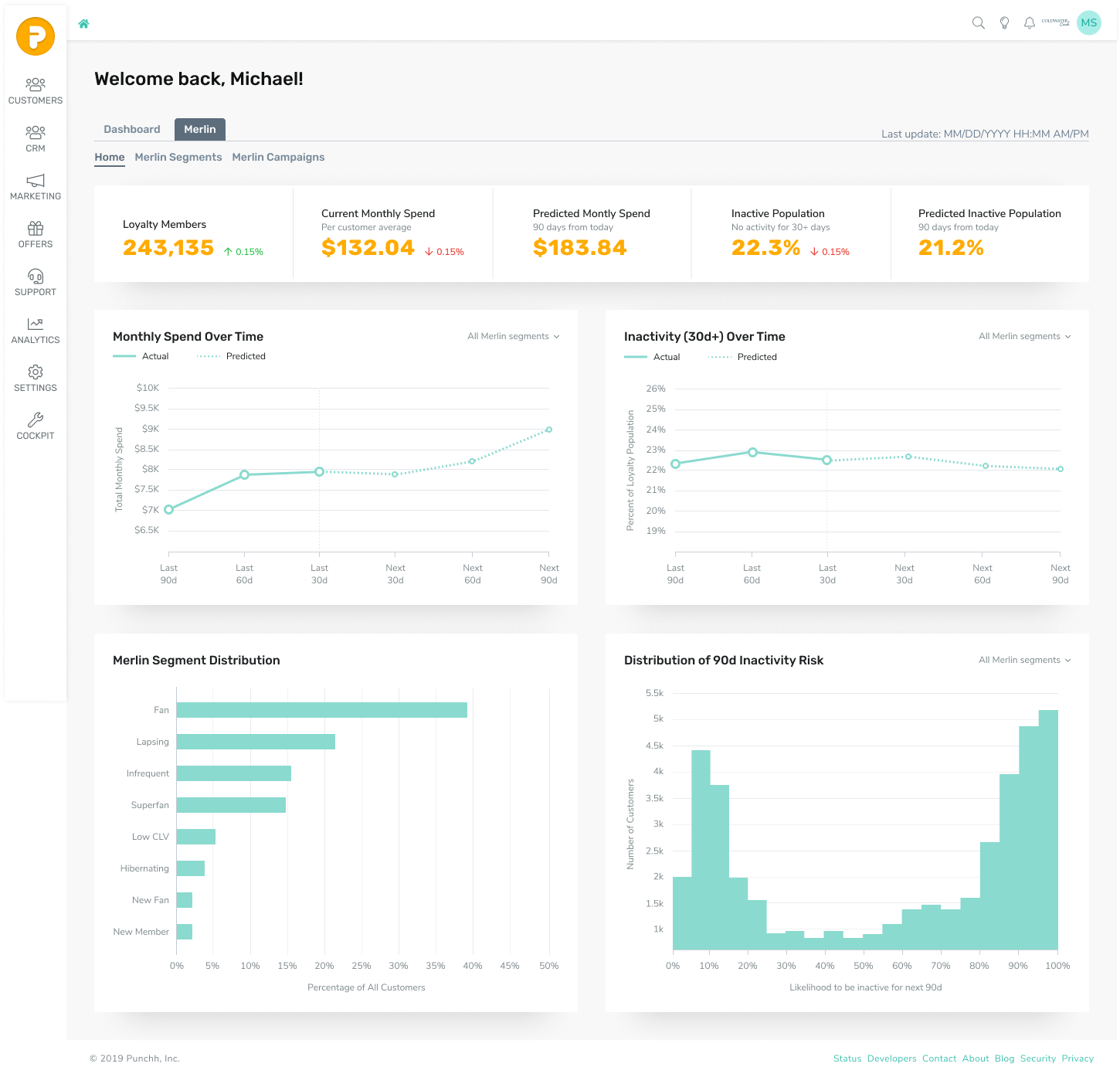Open the Merlin Campaigns tab
This screenshot has height=1077, width=1120.
click(x=278, y=157)
